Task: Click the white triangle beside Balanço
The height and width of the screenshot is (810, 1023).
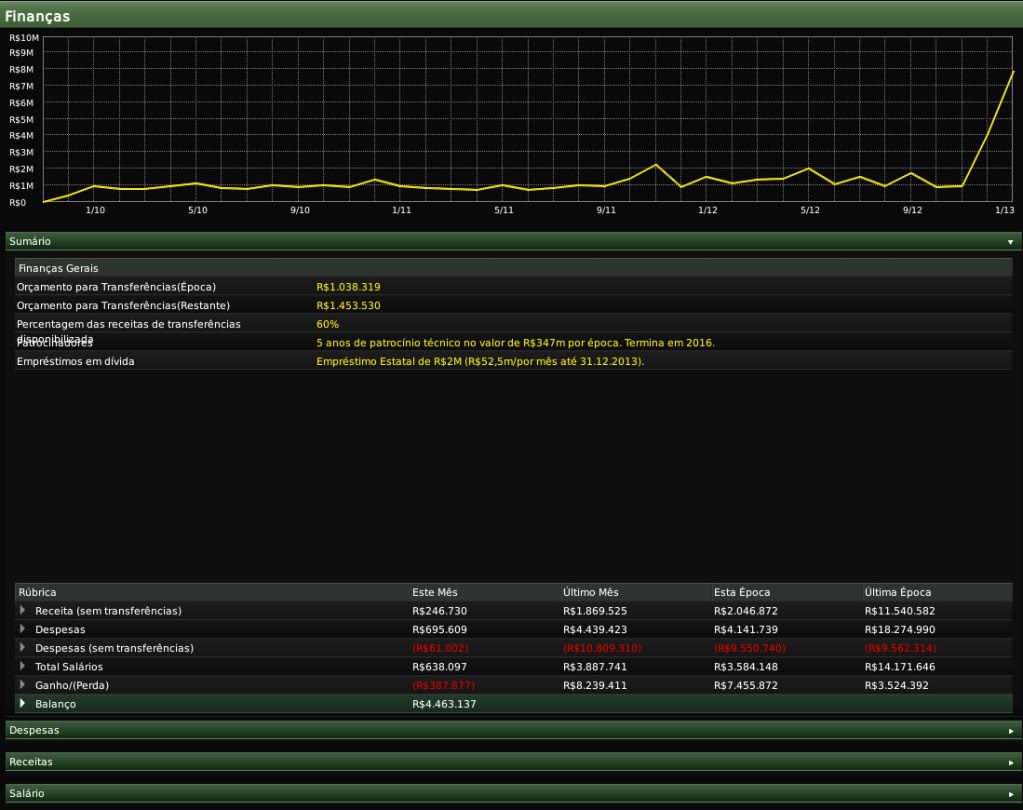Action: click(x=23, y=704)
